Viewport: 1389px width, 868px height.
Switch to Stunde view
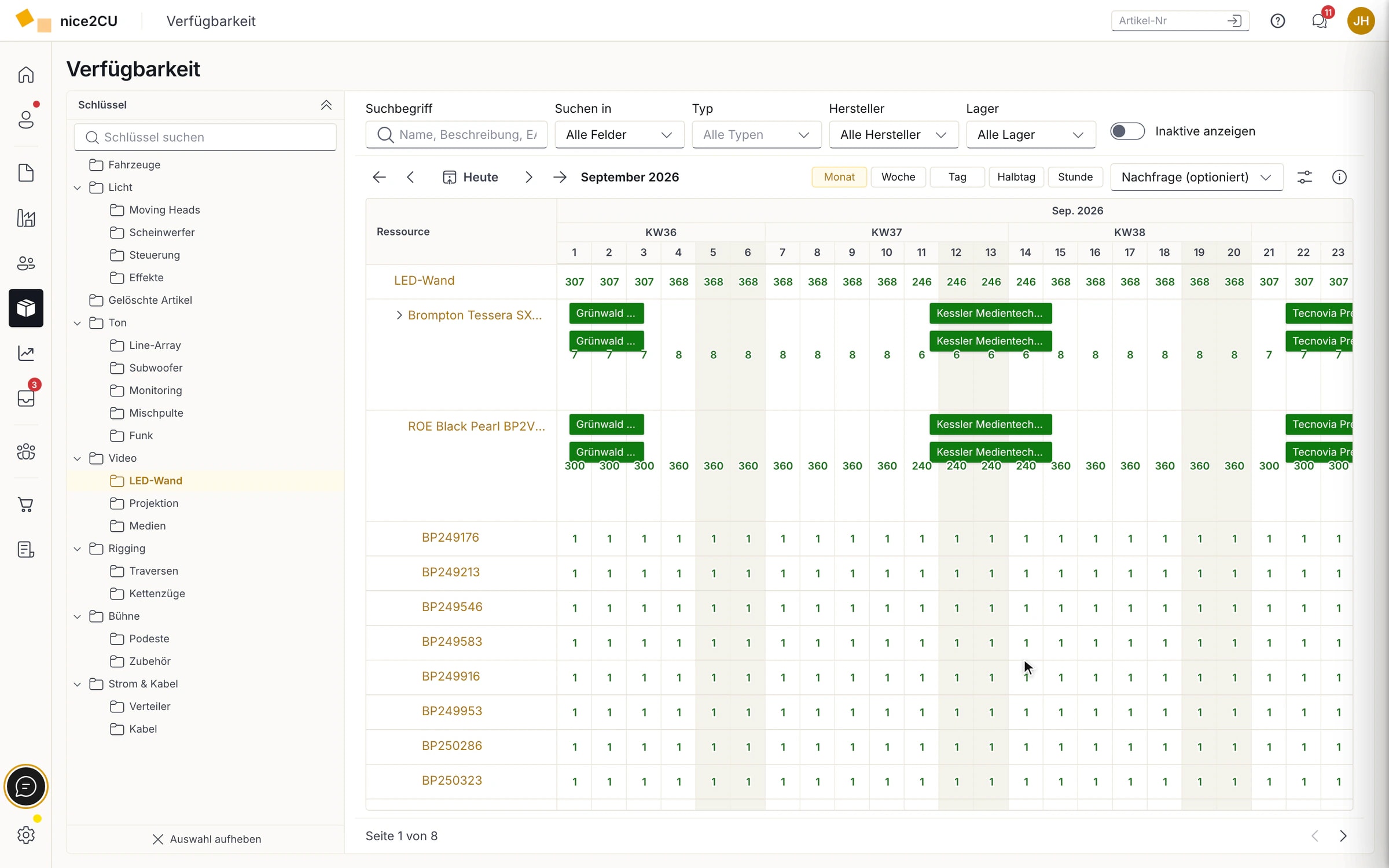click(x=1075, y=177)
